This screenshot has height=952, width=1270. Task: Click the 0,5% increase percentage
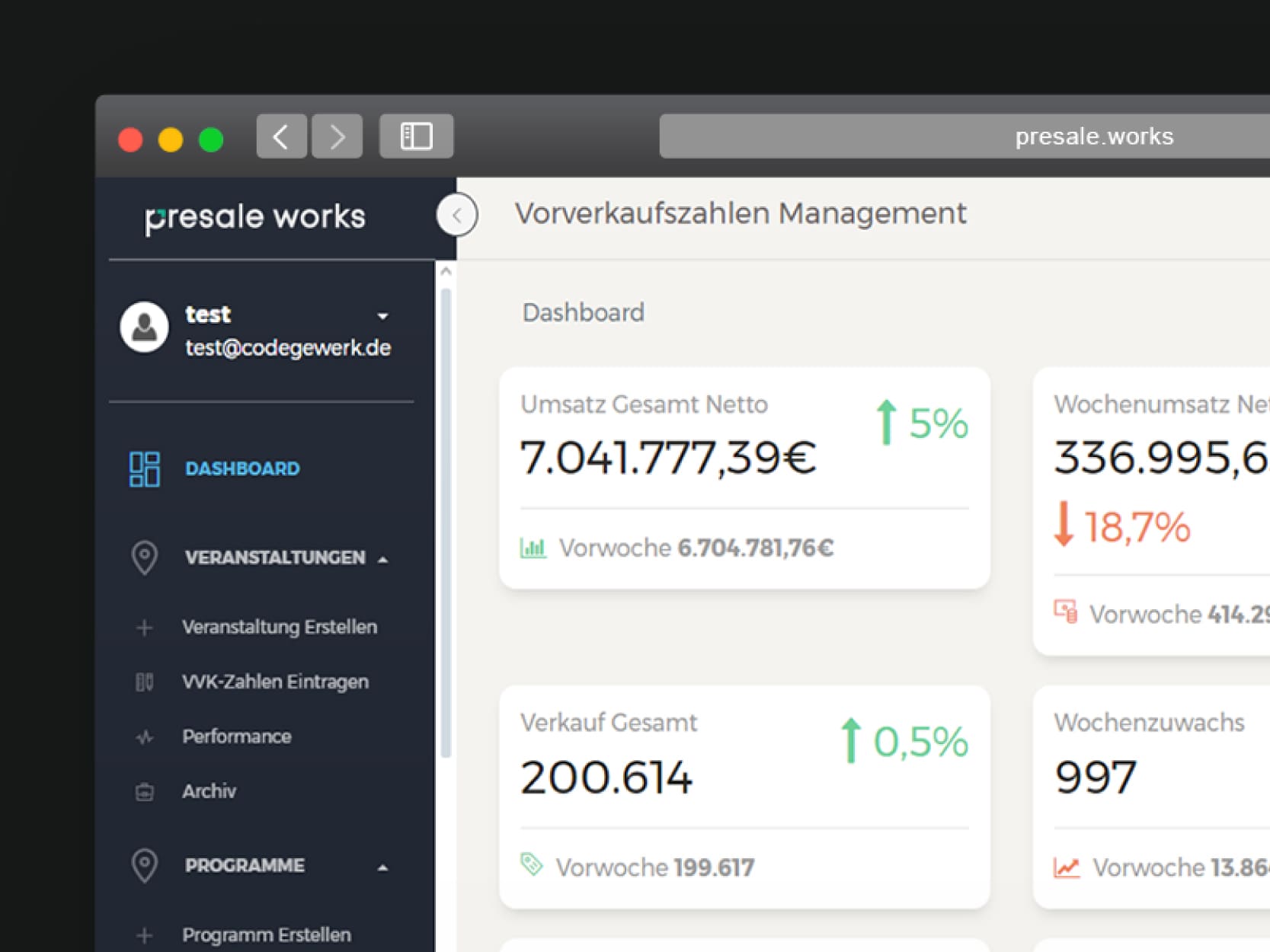(921, 742)
